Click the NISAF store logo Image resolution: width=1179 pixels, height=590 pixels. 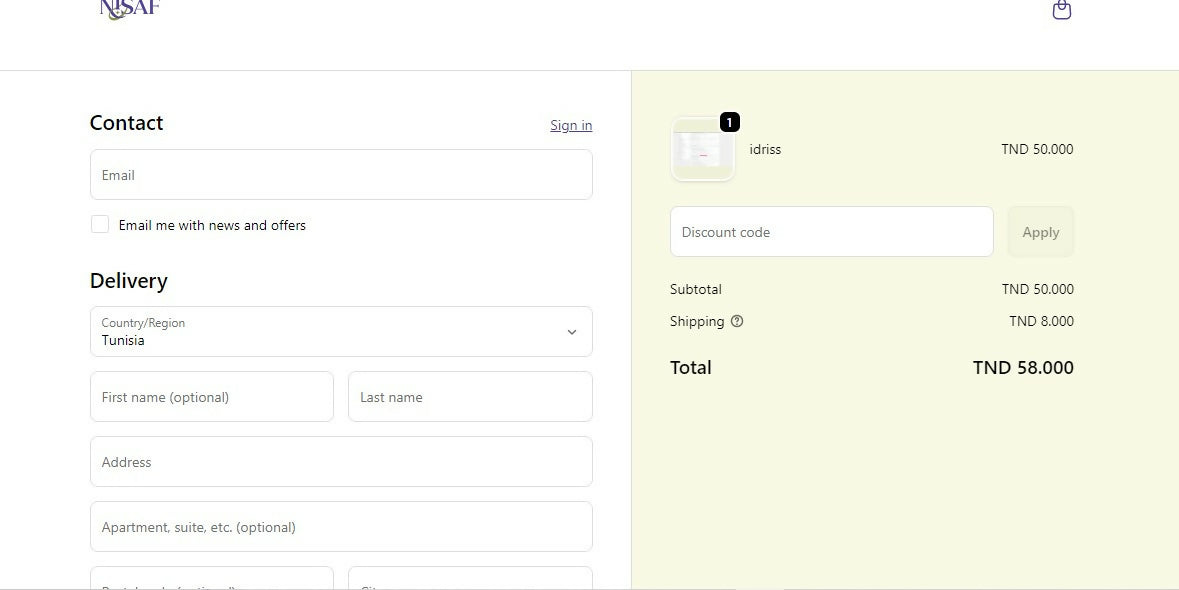129,9
